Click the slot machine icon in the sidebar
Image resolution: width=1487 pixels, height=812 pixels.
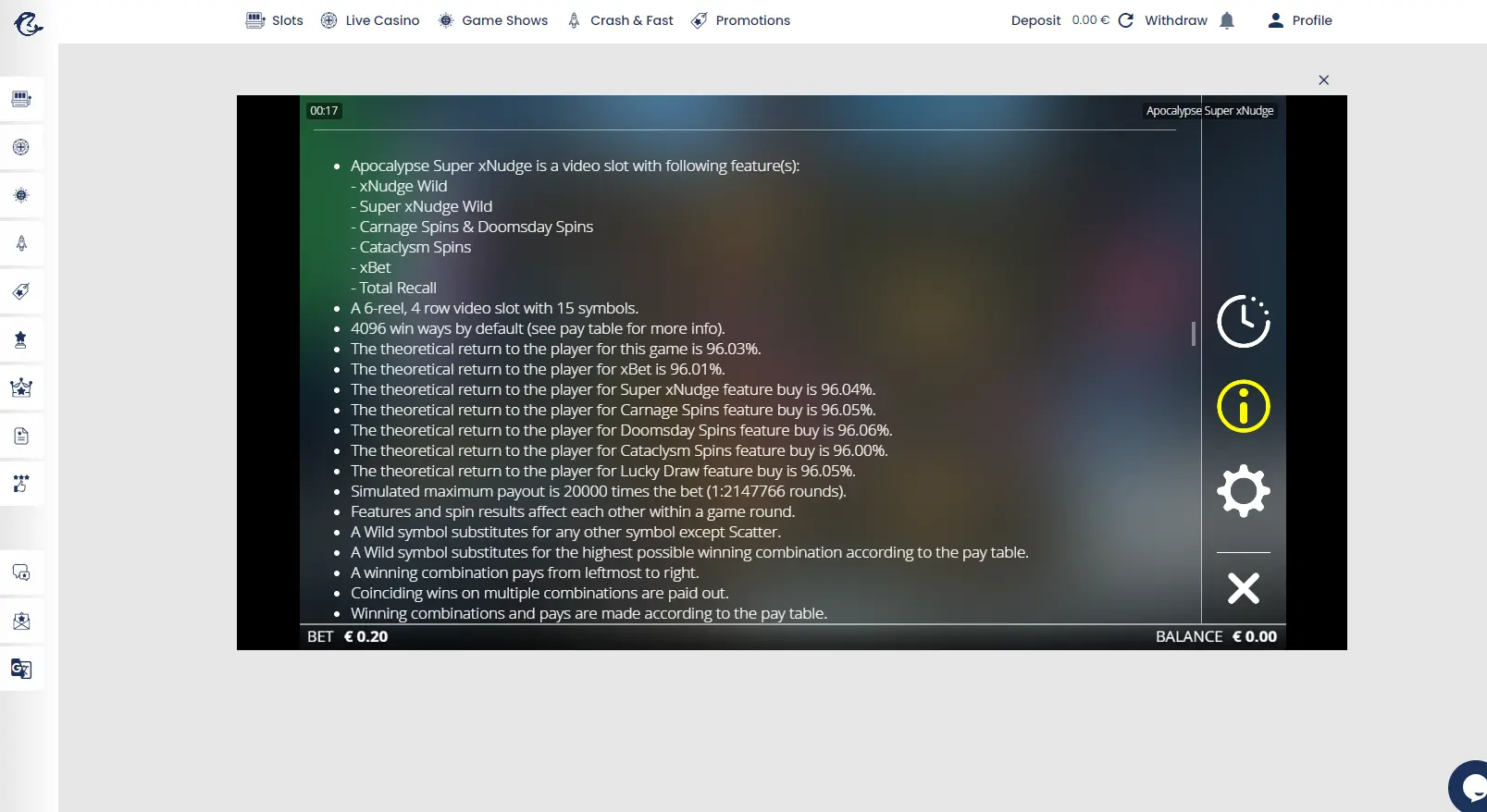tap(21, 99)
